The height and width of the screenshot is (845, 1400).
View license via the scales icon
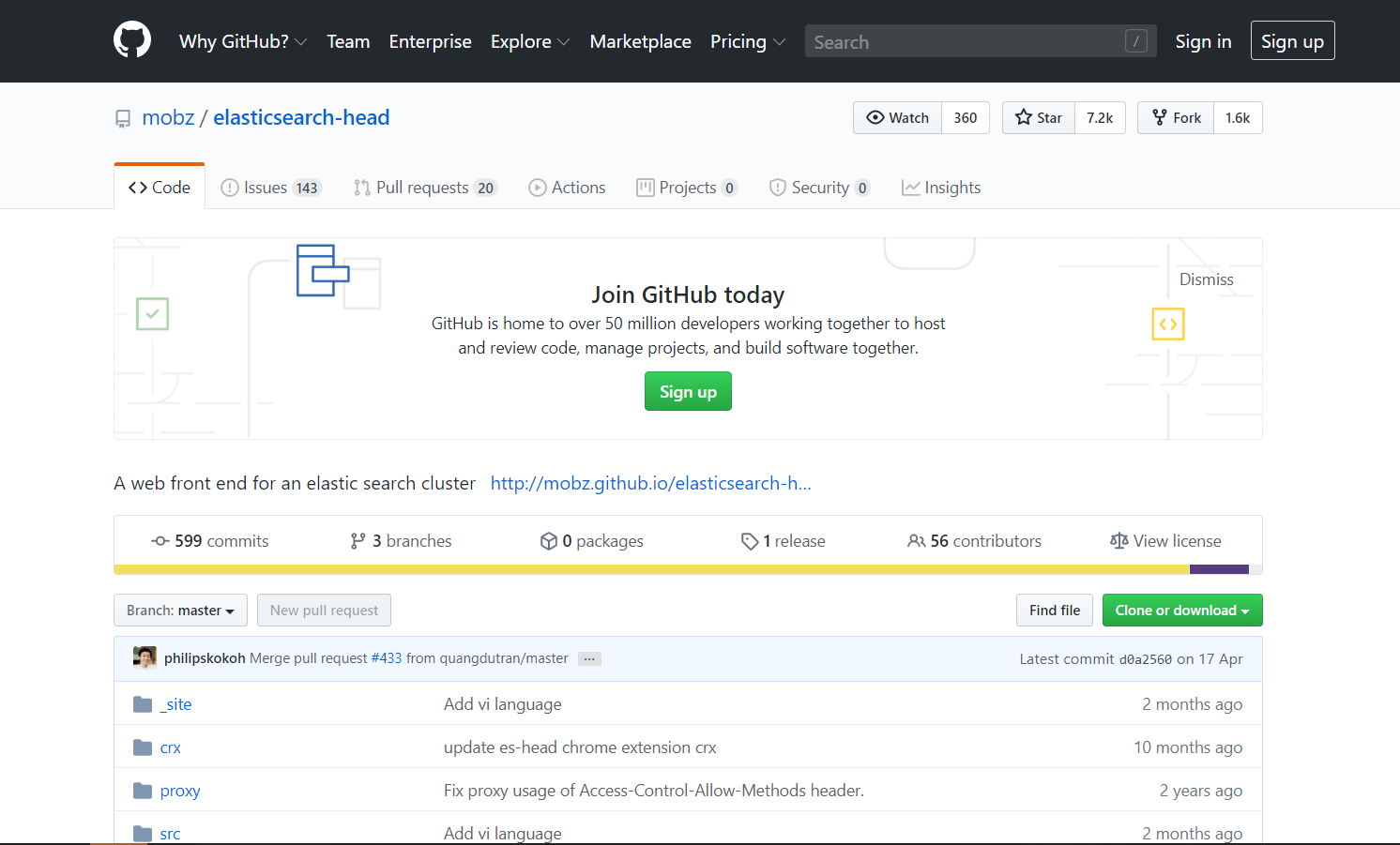pyautogui.click(x=1118, y=541)
